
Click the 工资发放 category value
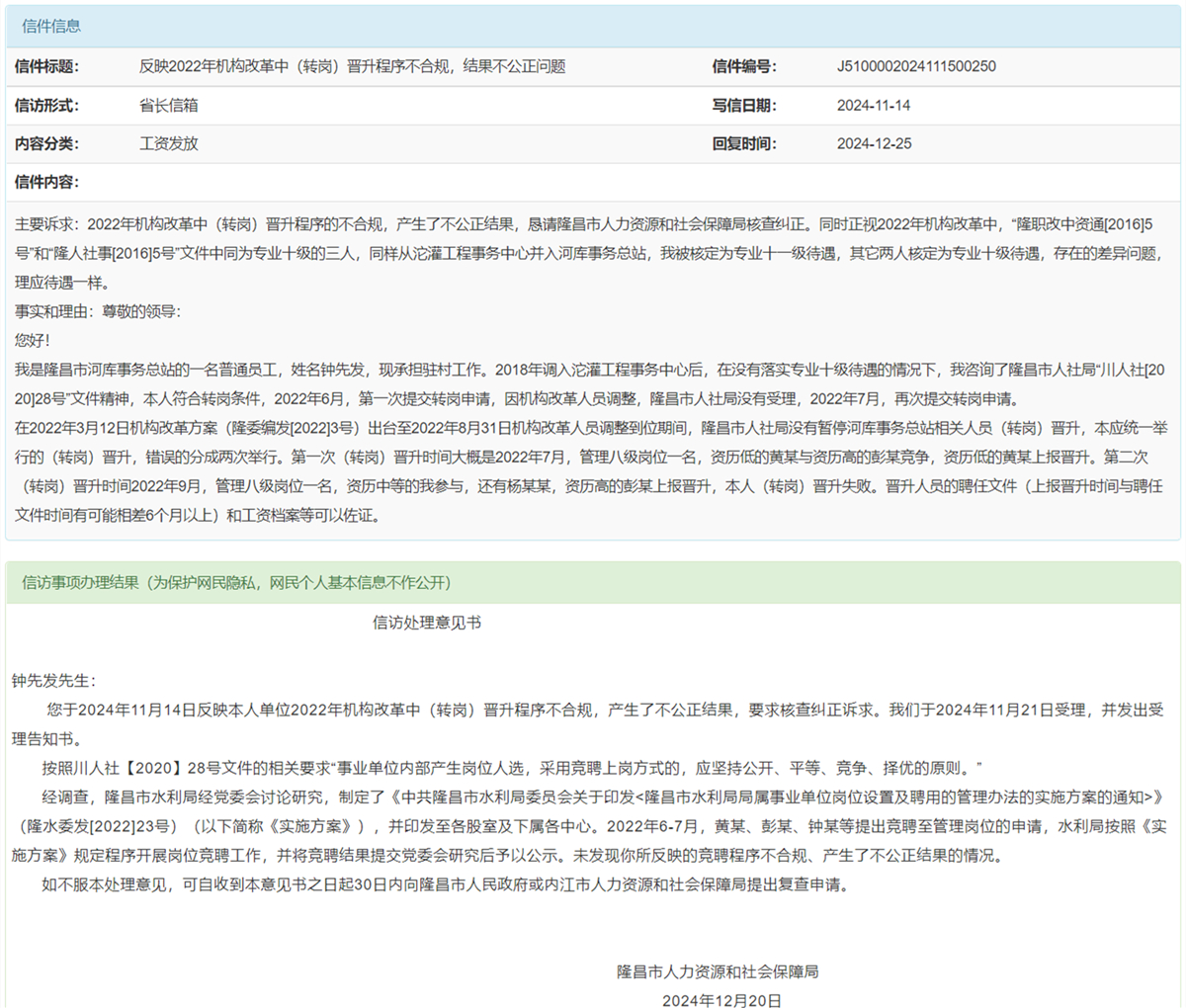click(168, 143)
